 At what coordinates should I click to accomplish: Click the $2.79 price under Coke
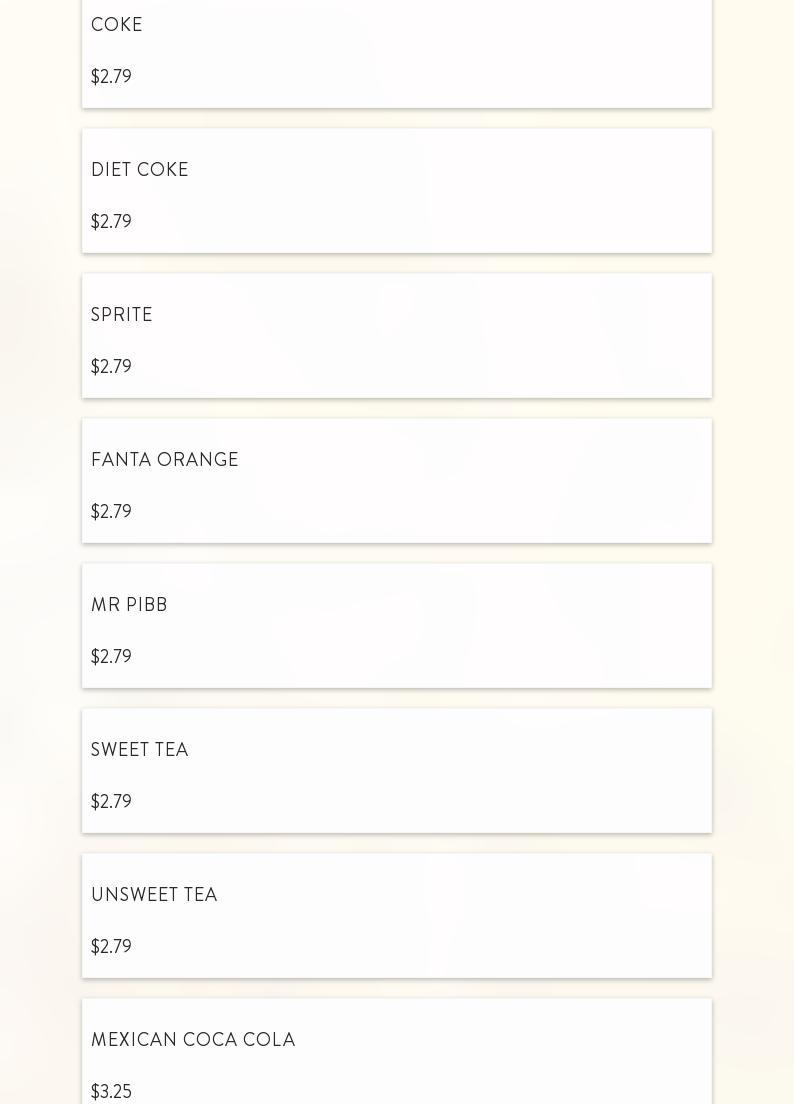click(x=111, y=77)
